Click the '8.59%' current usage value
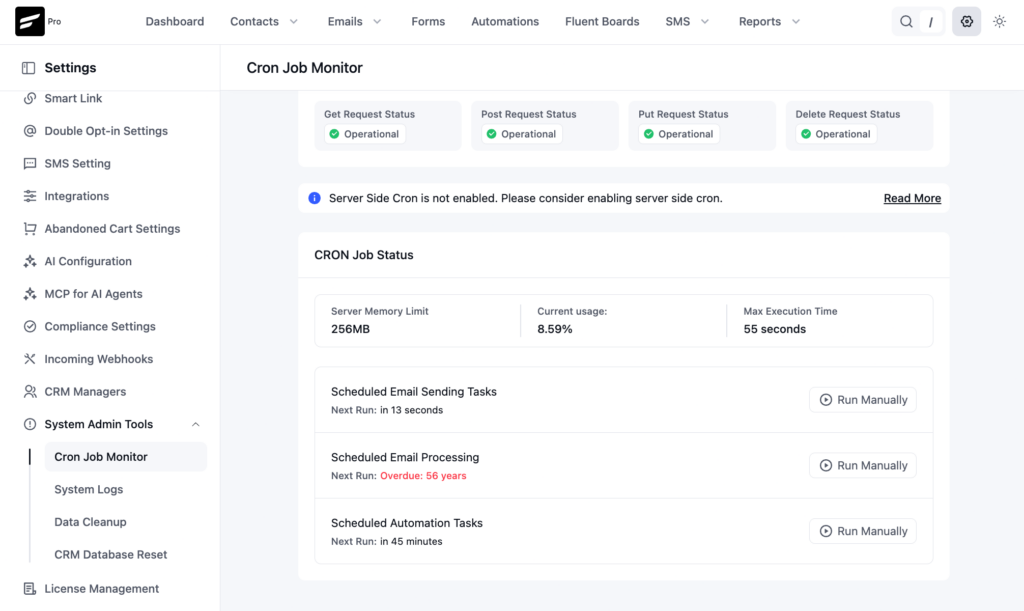 (x=554, y=329)
